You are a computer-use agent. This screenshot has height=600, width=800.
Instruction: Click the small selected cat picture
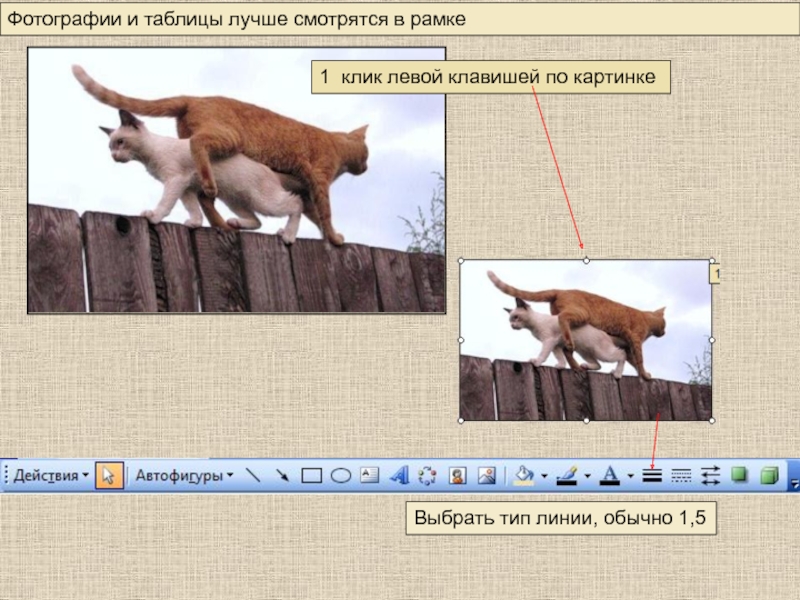coord(585,340)
